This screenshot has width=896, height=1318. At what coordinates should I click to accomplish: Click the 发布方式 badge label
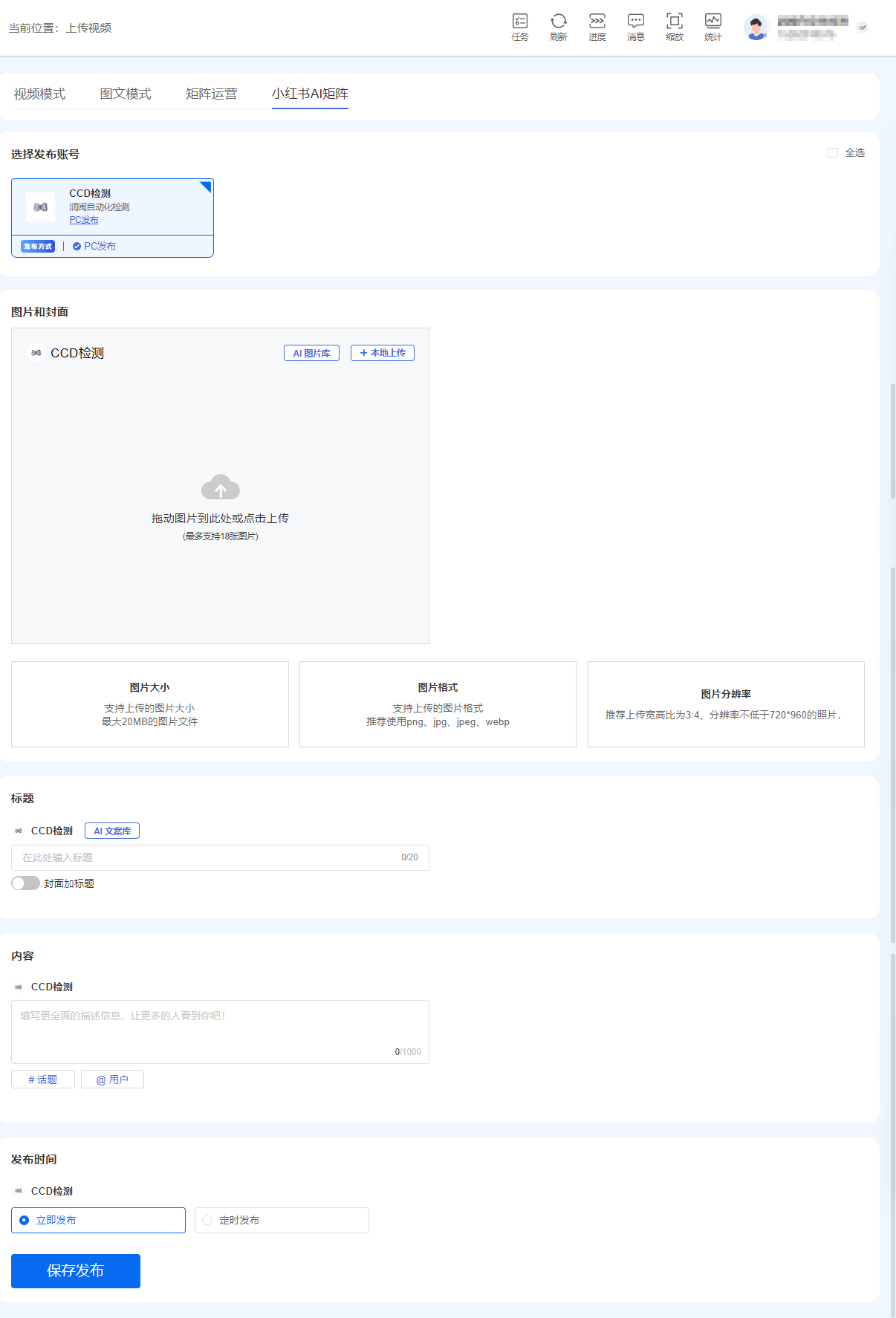tap(38, 246)
